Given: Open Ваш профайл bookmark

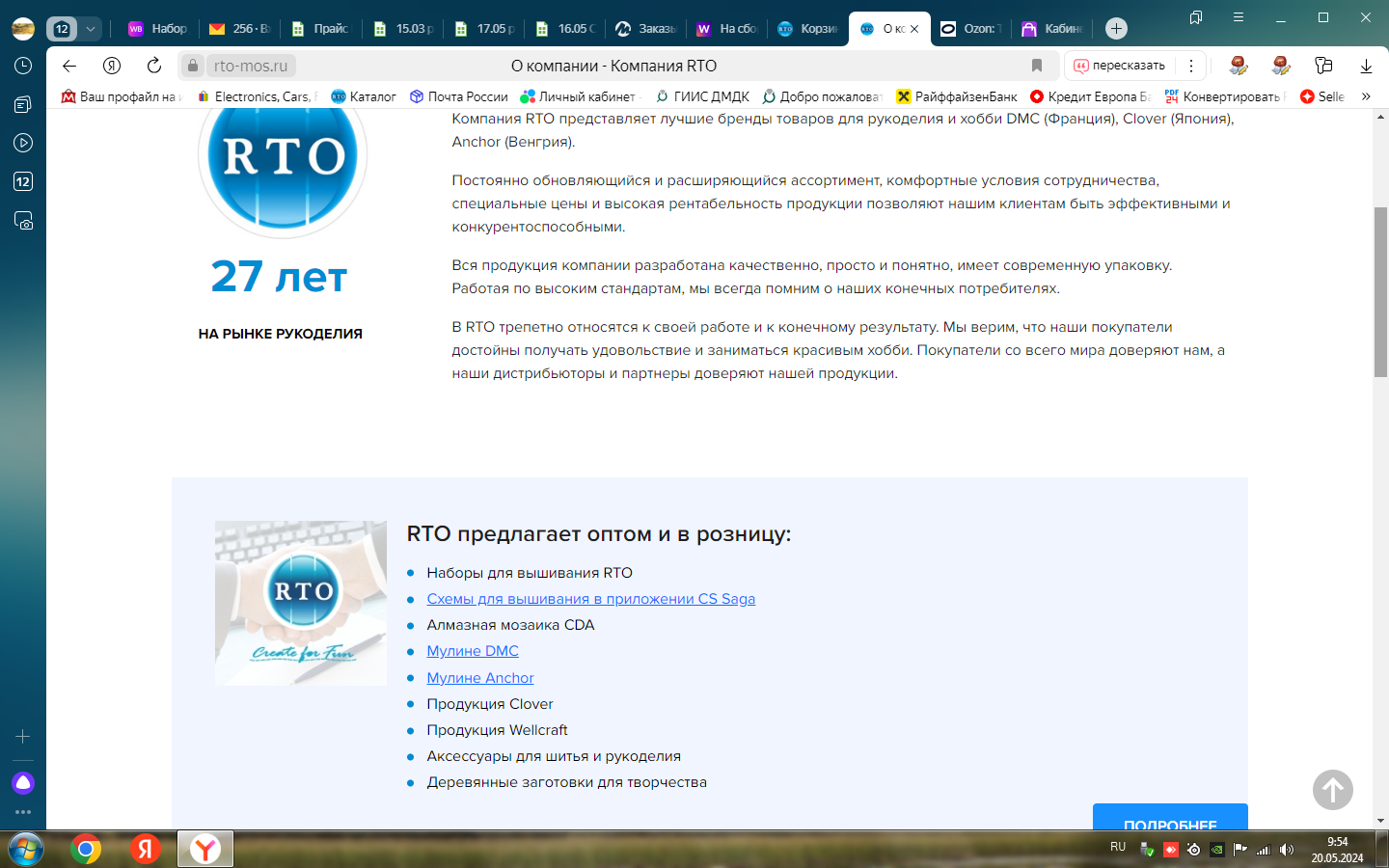Looking at the screenshot, I should point(122,96).
